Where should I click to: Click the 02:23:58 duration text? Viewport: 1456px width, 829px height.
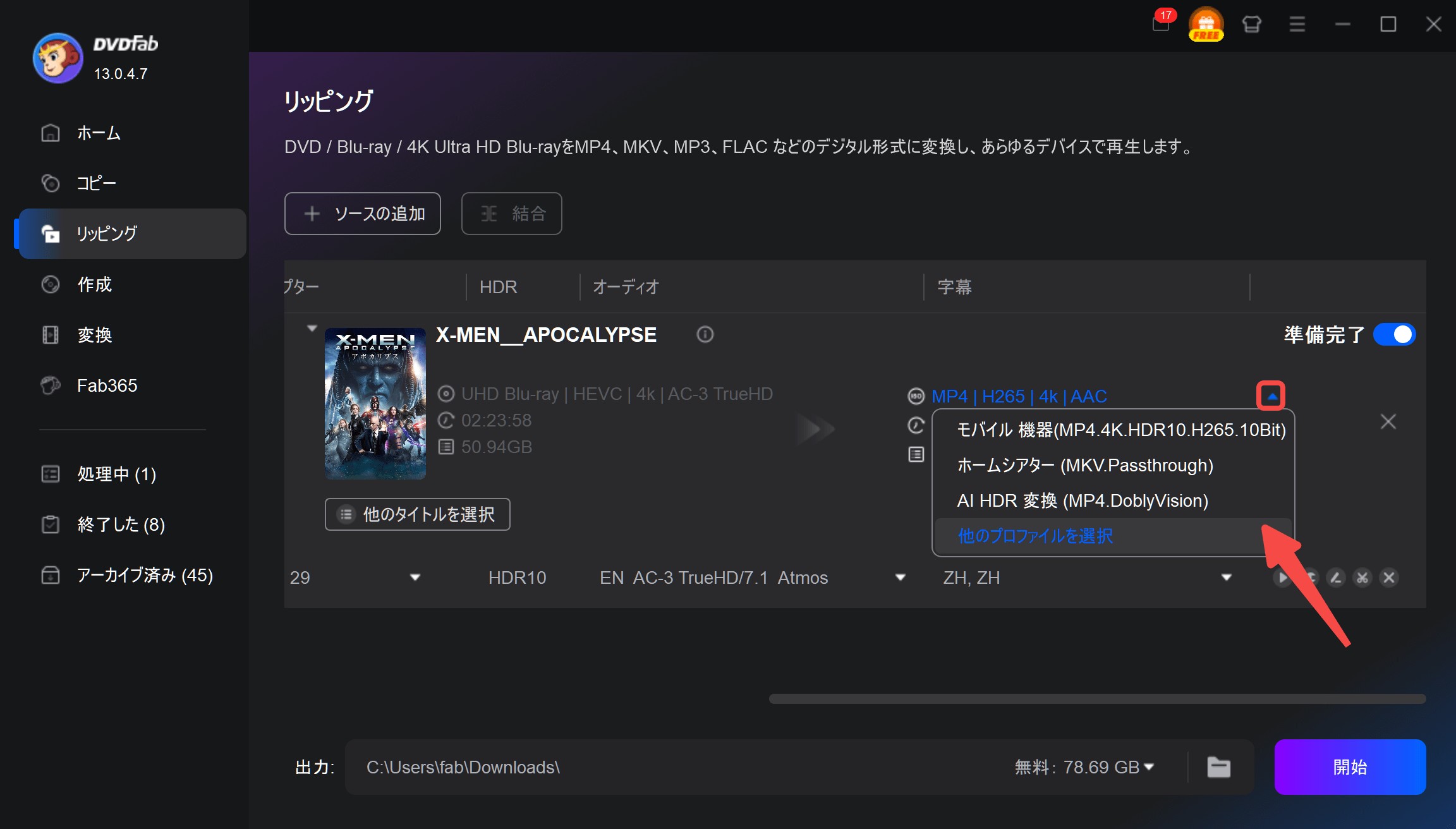coord(497,420)
